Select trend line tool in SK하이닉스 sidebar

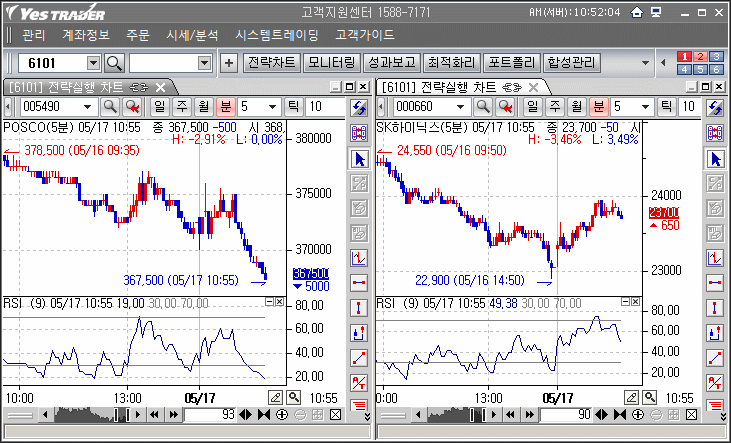(x=715, y=358)
